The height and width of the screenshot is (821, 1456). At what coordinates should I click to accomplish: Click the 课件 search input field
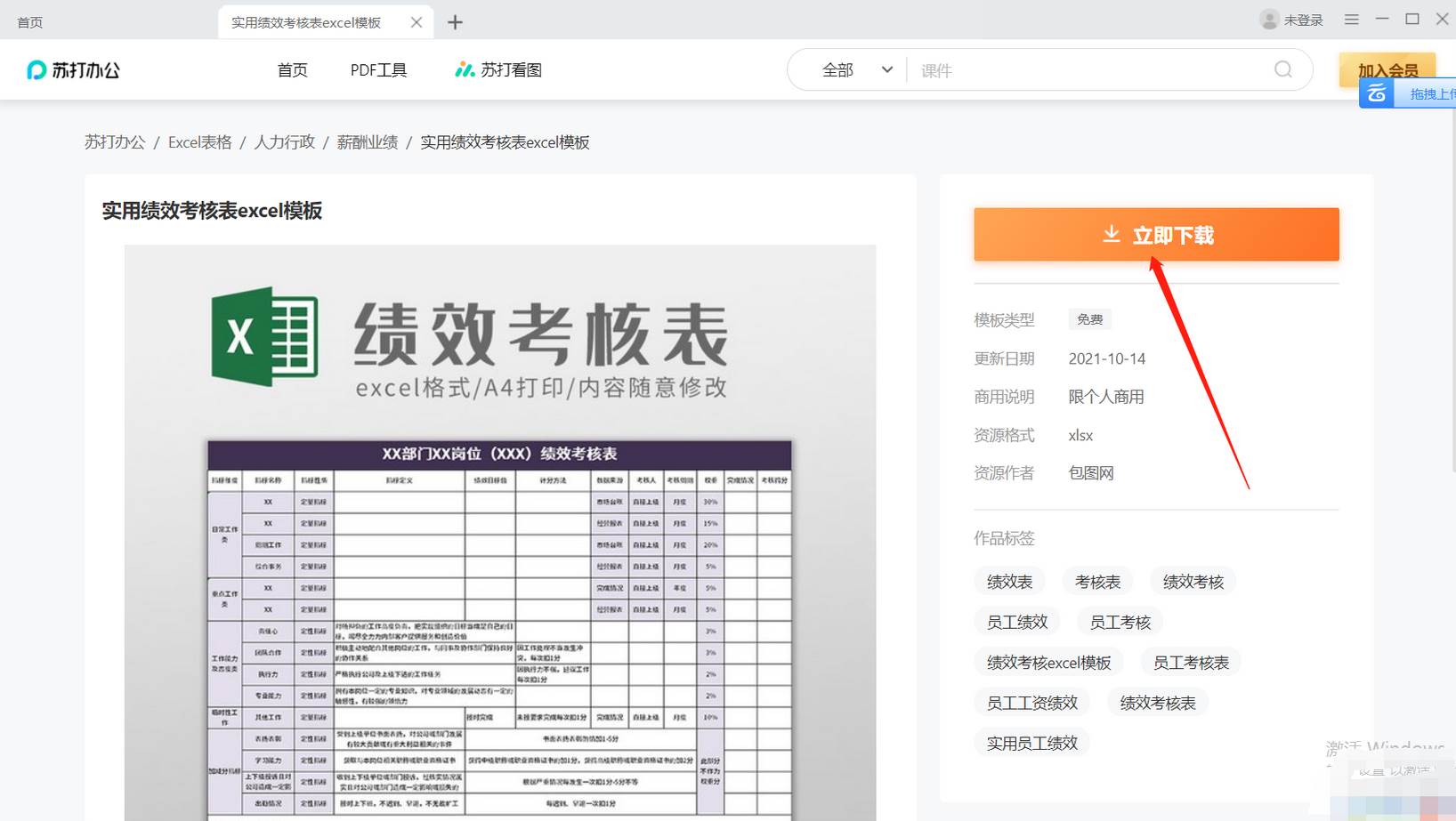1090,70
